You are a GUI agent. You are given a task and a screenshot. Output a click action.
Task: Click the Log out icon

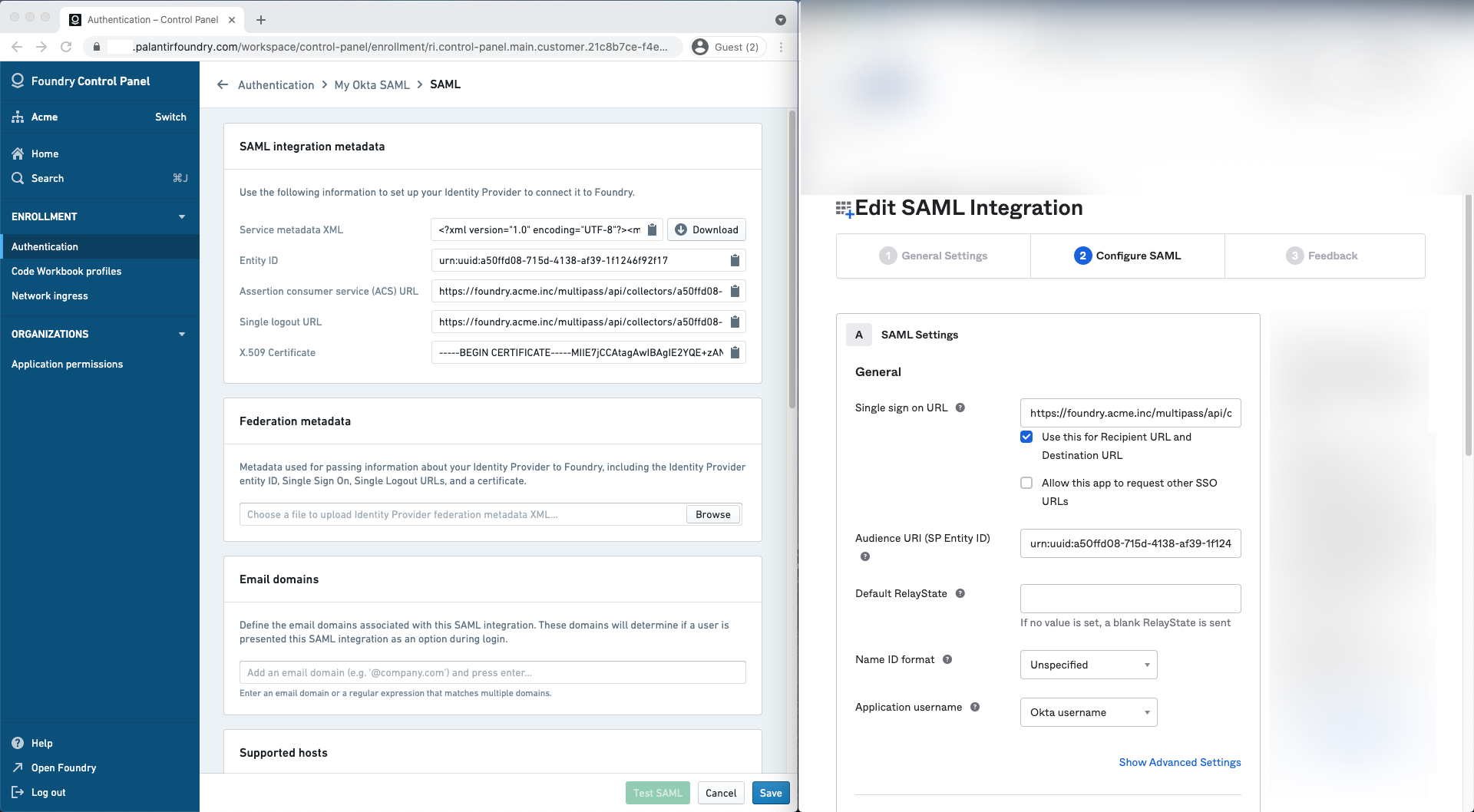(18, 792)
